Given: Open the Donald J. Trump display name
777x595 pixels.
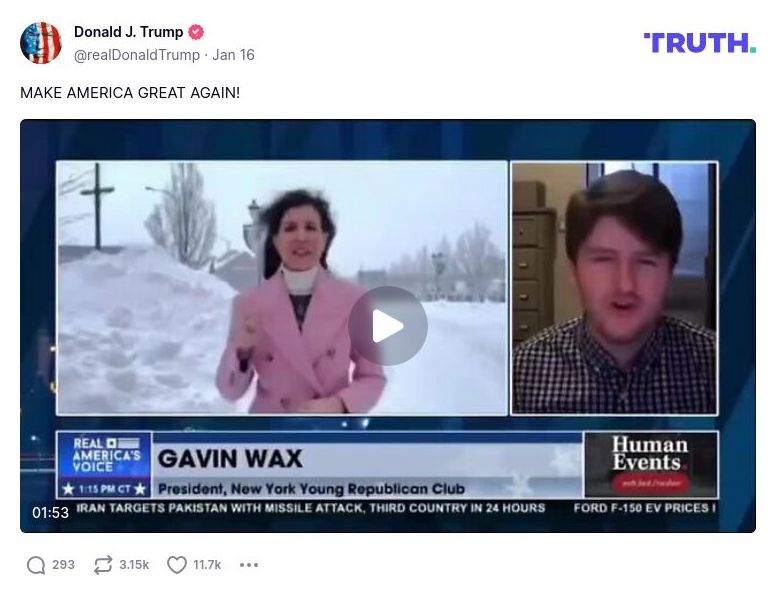Looking at the screenshot, I should click(128, 32).
